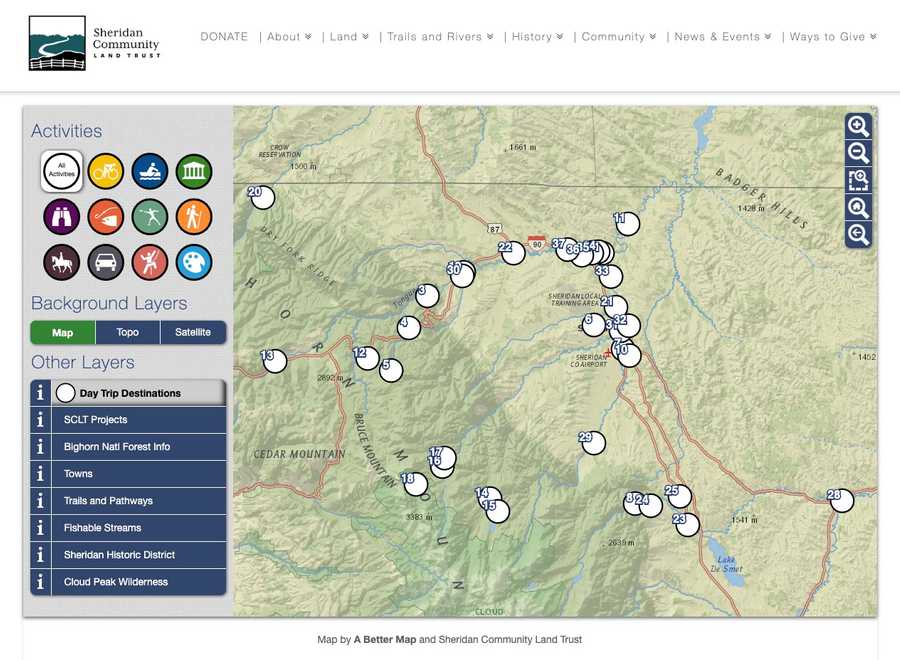Open the About dropdown menu
The height and width of the screenshot is (660, 900).
point(288,36)
